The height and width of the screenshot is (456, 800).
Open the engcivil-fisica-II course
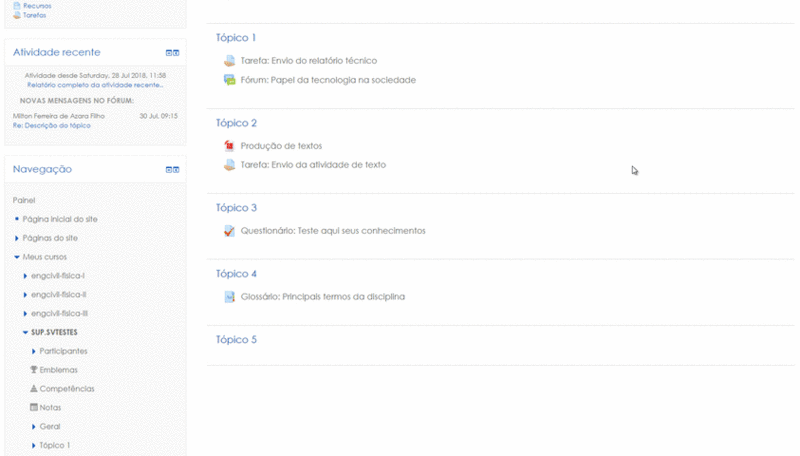59,295
